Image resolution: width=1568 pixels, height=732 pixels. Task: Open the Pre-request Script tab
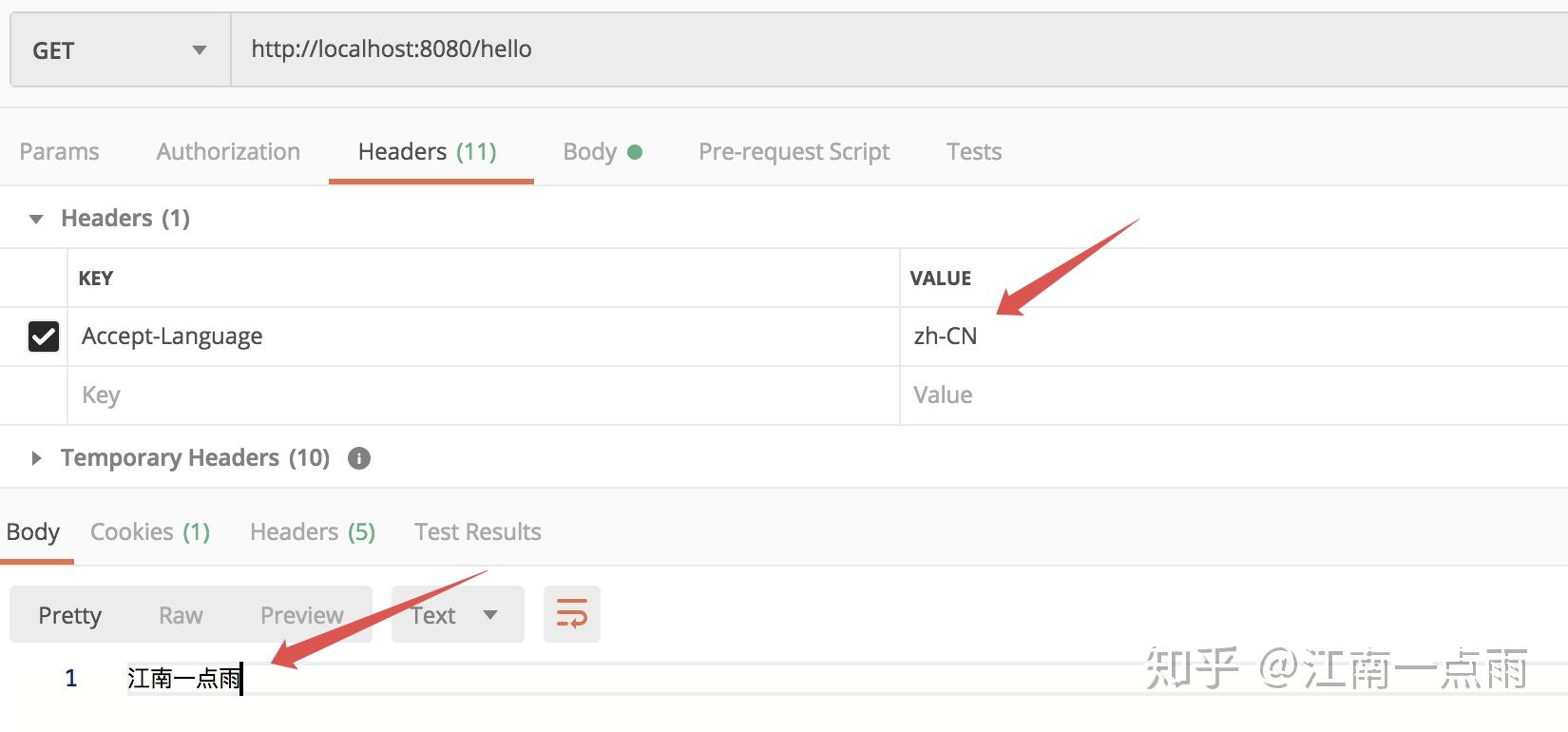click(794, 152)
